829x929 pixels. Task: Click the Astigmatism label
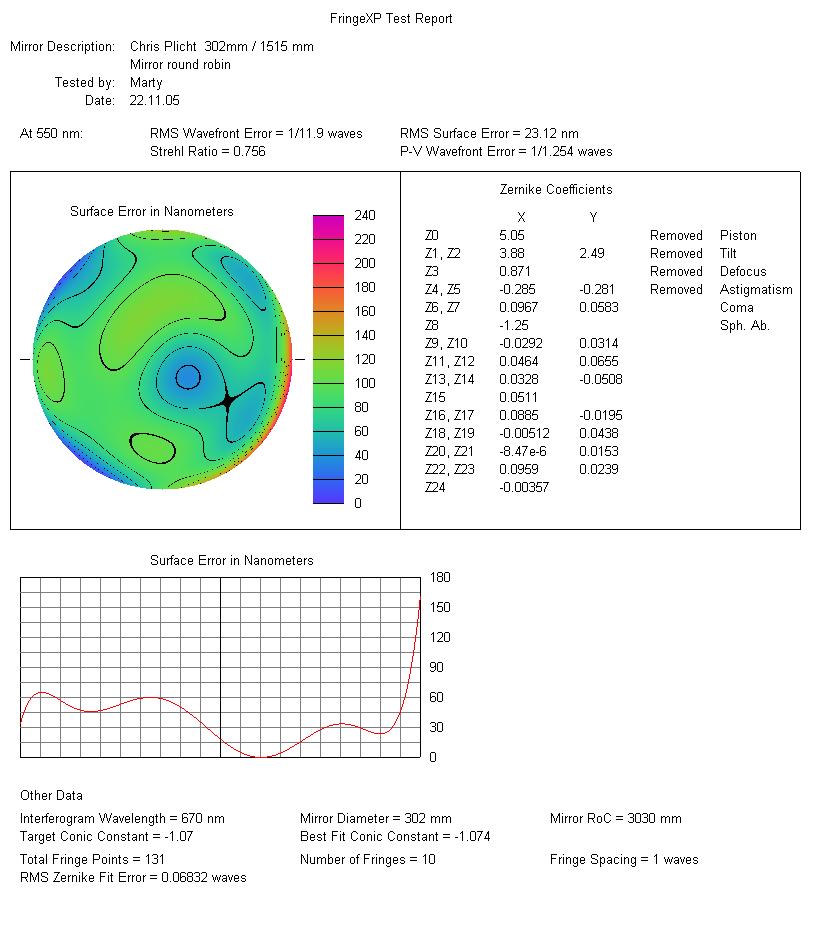coord(756,289)
